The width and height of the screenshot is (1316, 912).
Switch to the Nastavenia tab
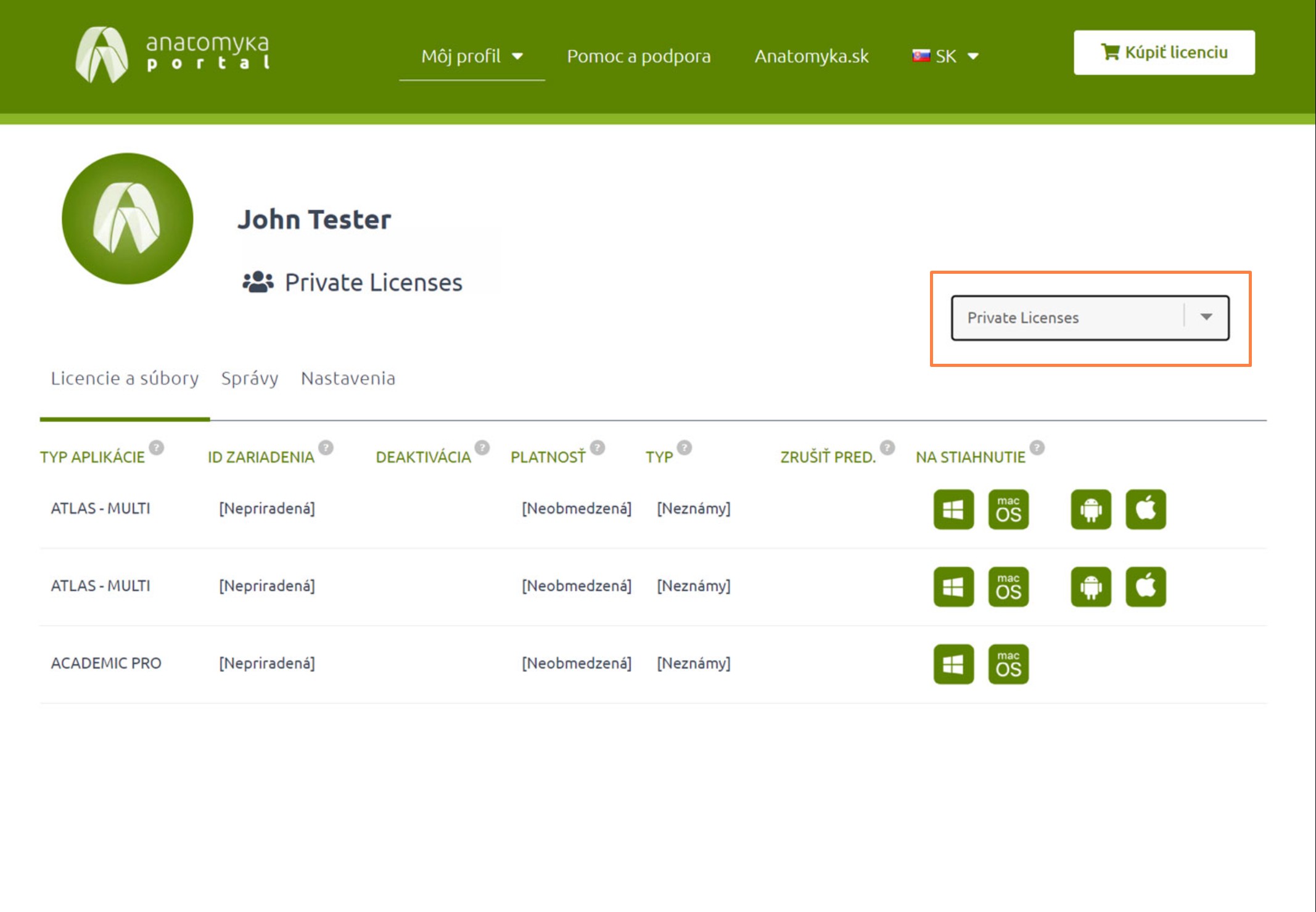(x=348, y=378)
